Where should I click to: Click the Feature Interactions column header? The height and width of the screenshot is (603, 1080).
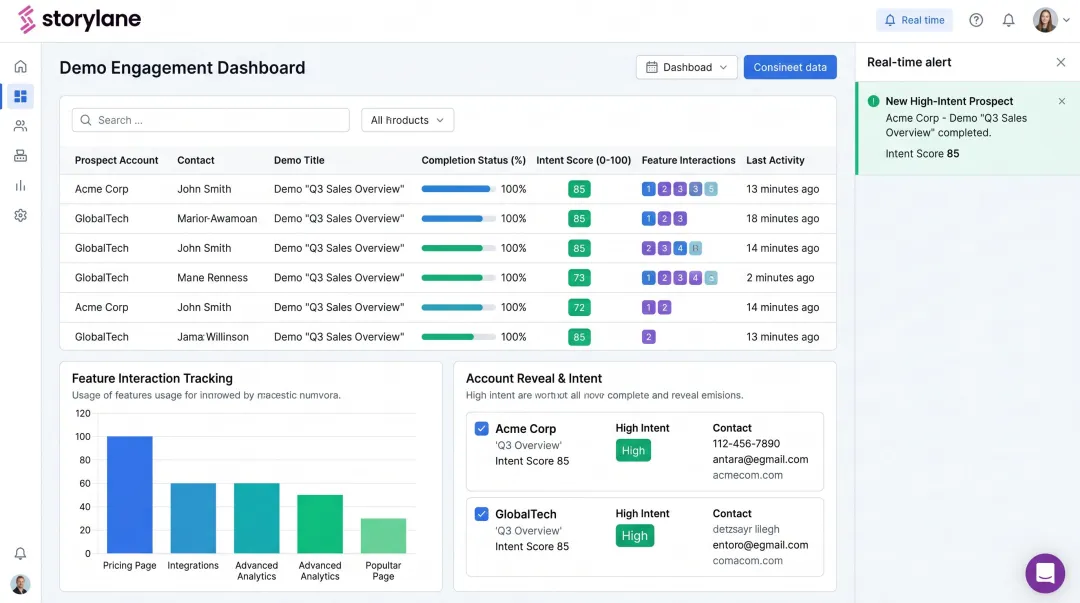[688, 160]
